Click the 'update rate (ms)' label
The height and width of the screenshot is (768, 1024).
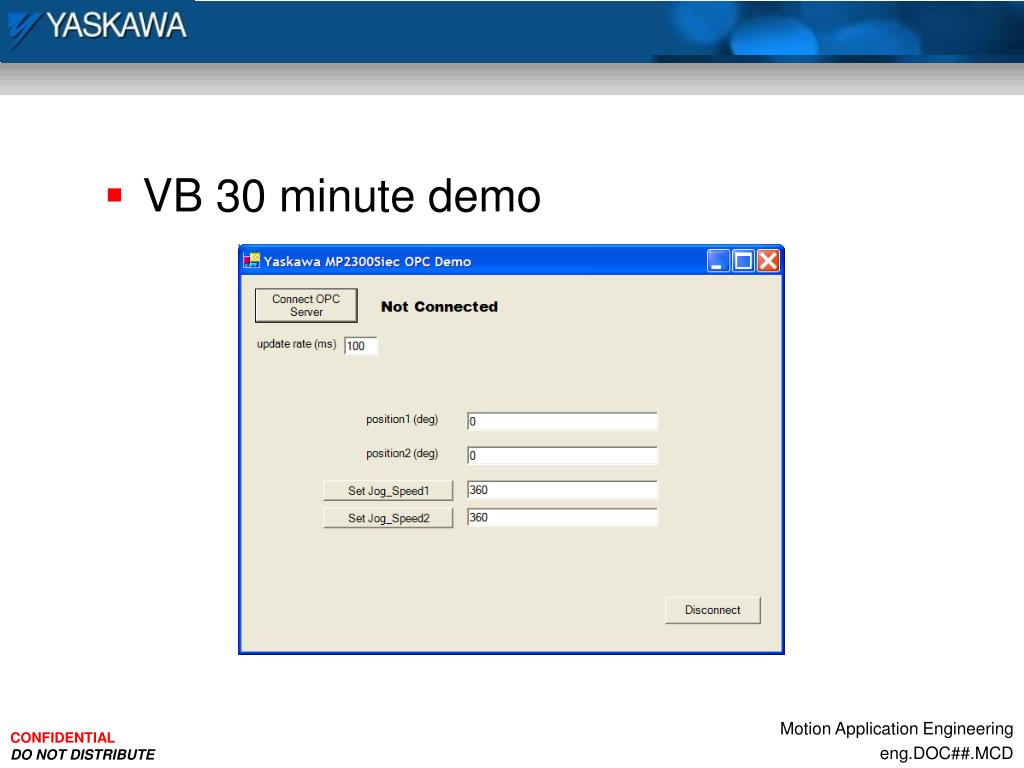tap(296, 344)
